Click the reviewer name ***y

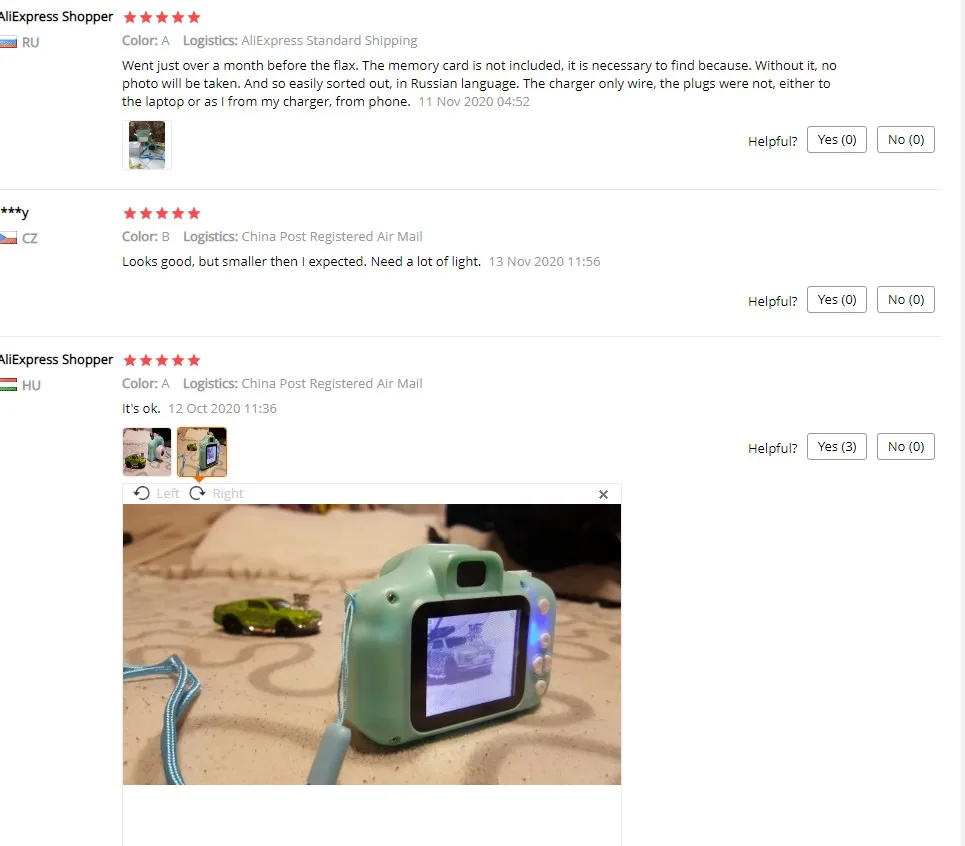15,212
